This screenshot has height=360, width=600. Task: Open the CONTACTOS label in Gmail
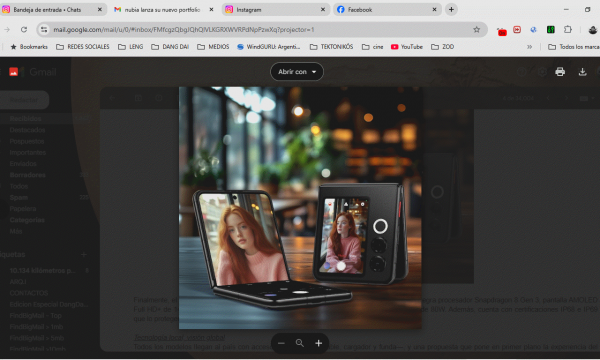29,293
